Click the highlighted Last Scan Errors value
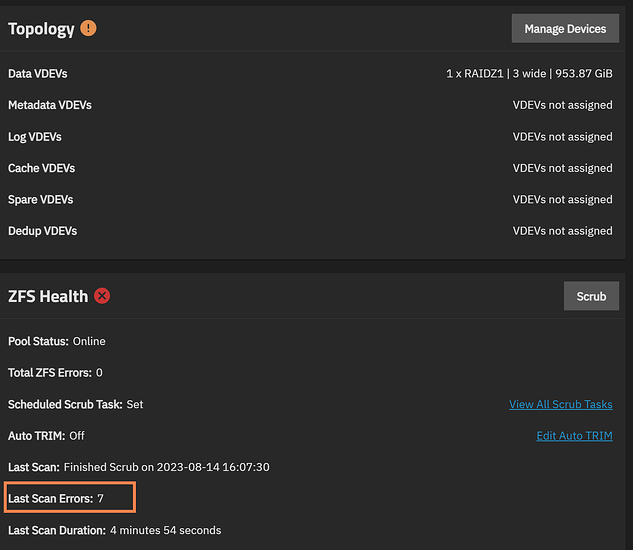 100,498
